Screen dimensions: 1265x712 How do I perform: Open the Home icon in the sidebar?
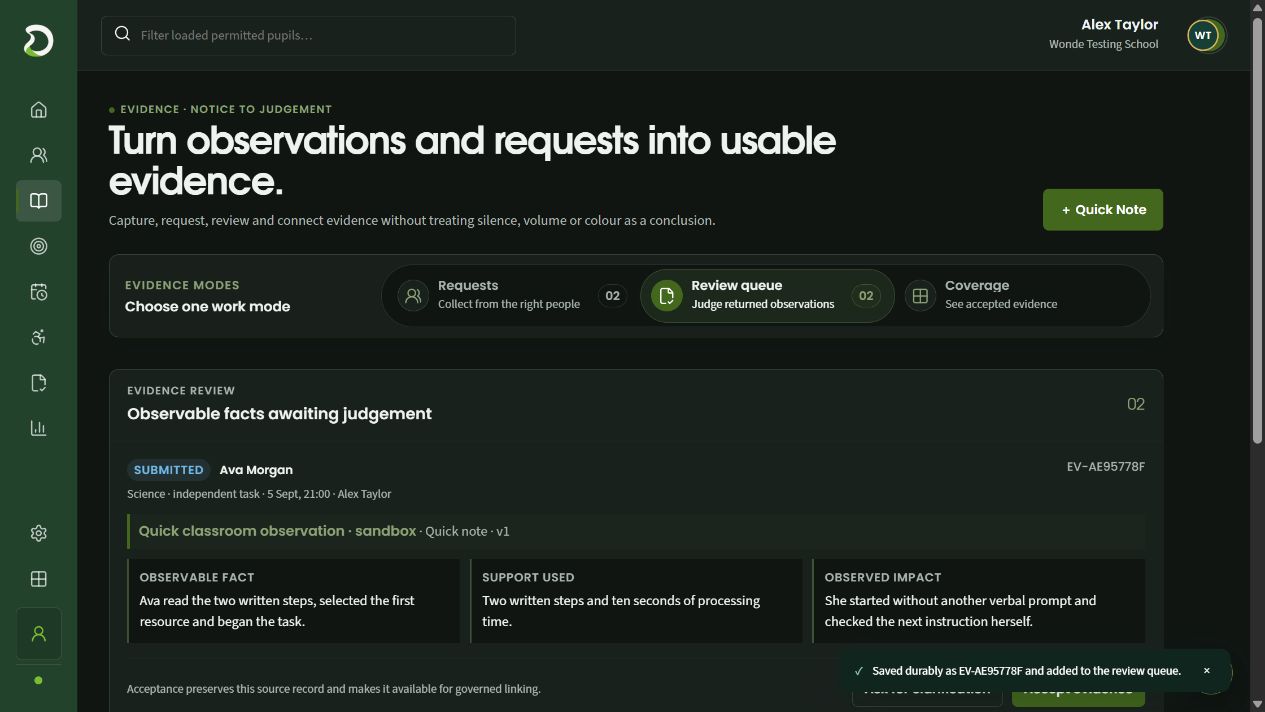(x=39, y=110)
